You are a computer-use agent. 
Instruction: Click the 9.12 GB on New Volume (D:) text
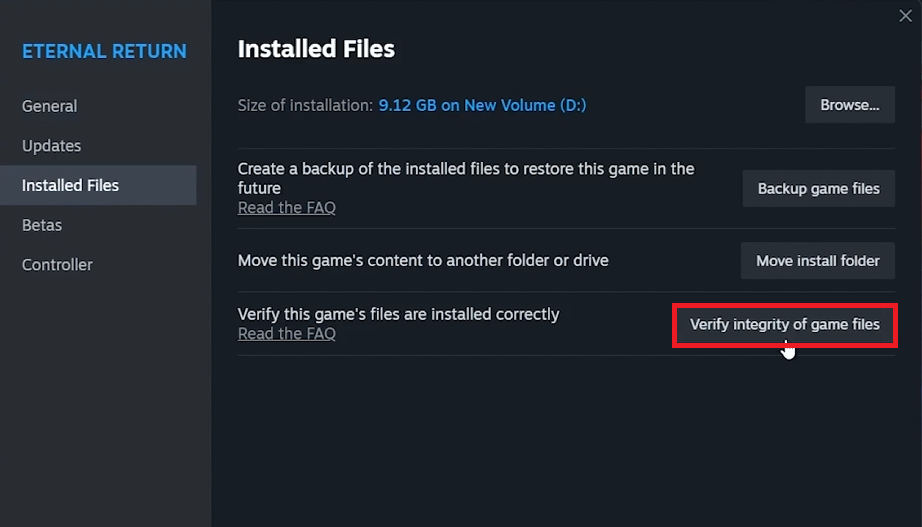coord(482,105)
